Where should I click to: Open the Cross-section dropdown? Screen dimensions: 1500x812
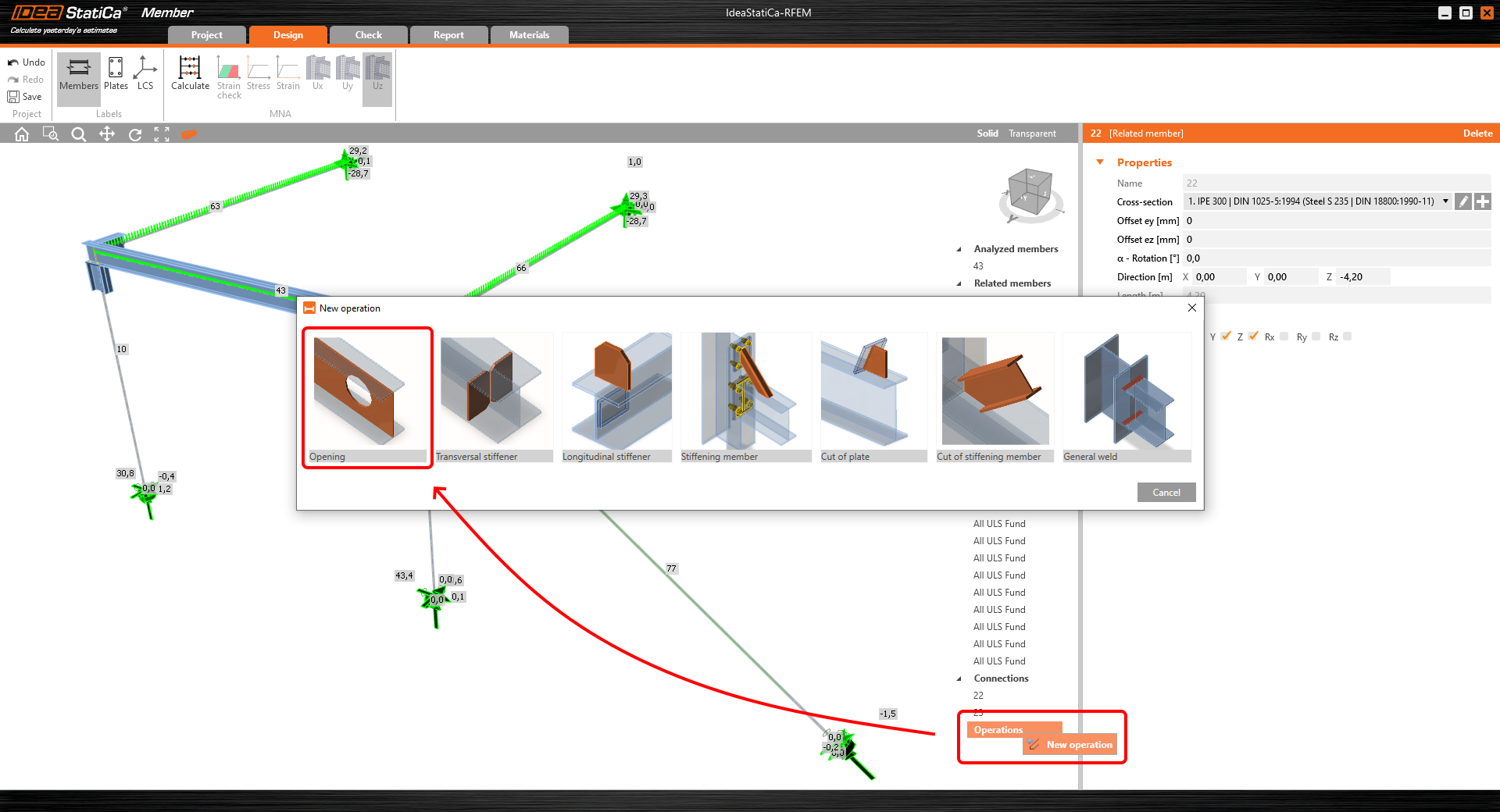pyautogui.click(x=1445, y=201)
